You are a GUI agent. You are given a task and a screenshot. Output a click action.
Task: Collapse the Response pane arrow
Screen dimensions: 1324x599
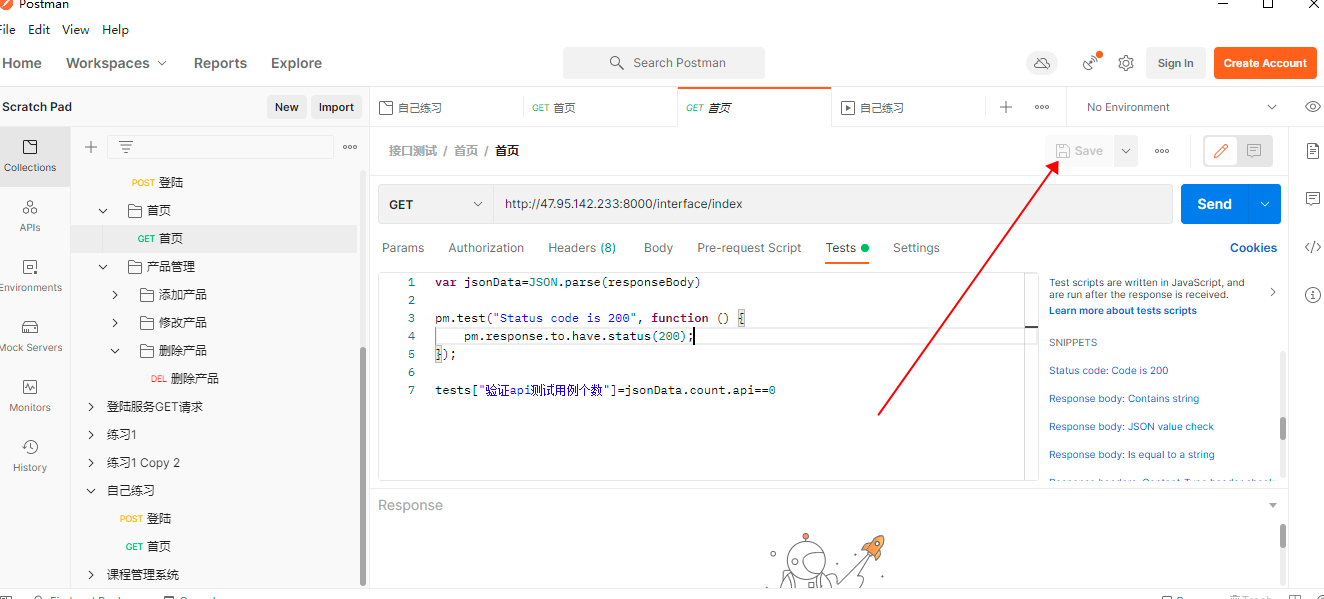coord(1273,506)
